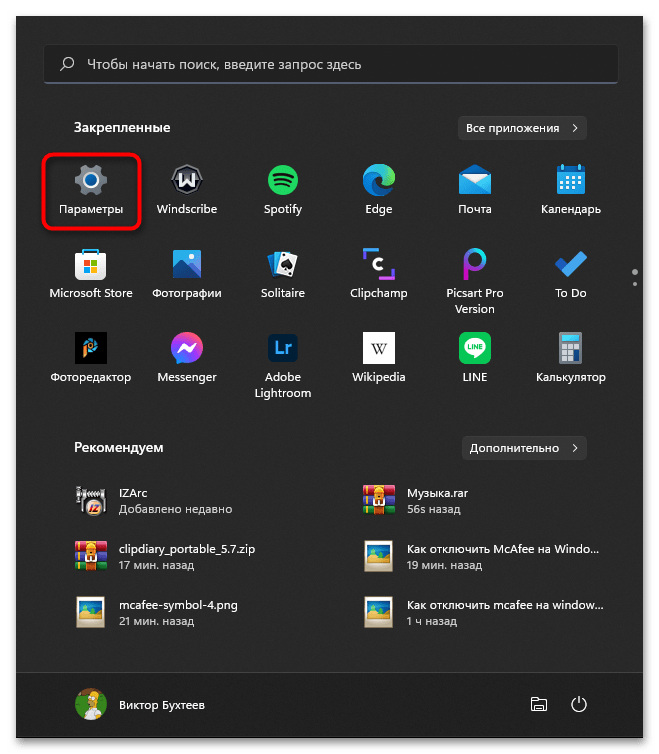
Task: Open the Фотографии photos app
Action: coord(187,275)
